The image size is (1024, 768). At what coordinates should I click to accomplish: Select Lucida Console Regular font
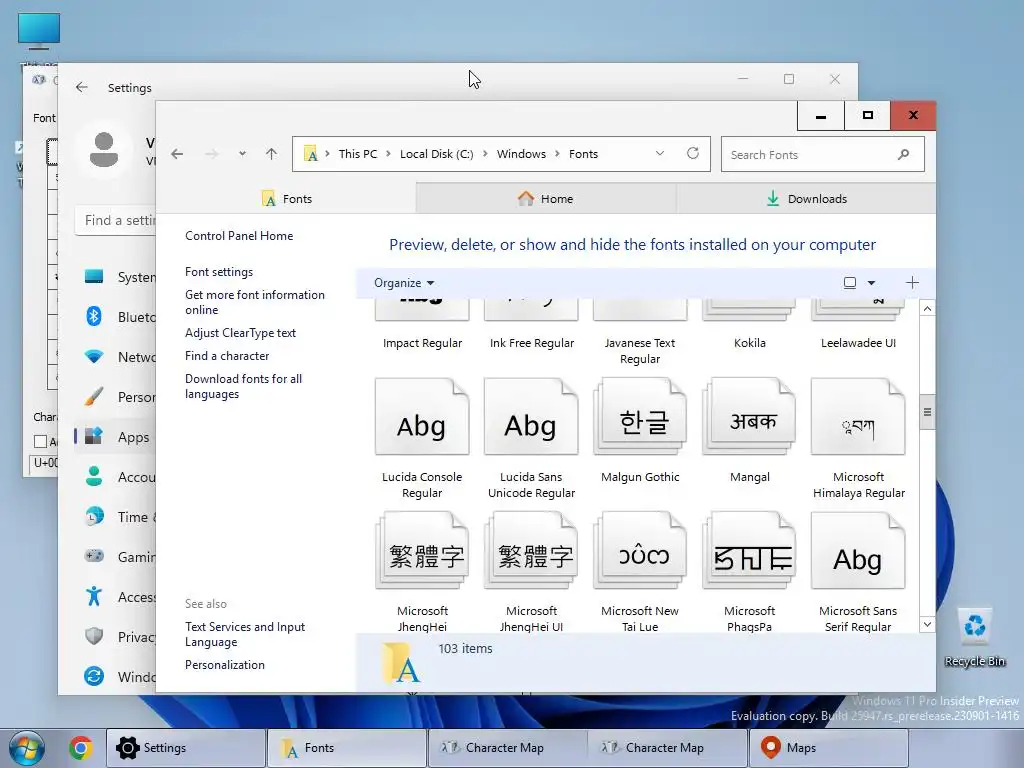click(422, 439)
